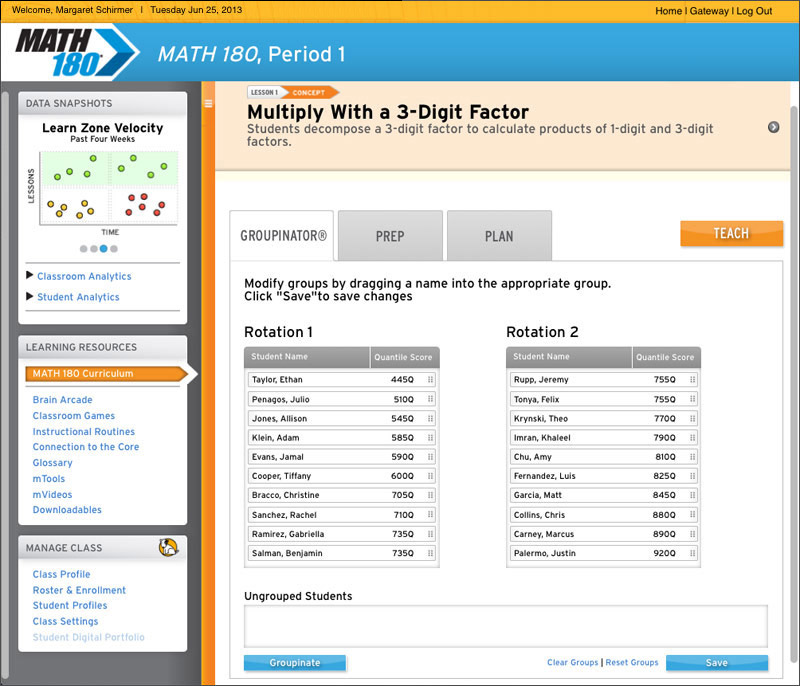Open Connection to the Core link

coord(86,447)
